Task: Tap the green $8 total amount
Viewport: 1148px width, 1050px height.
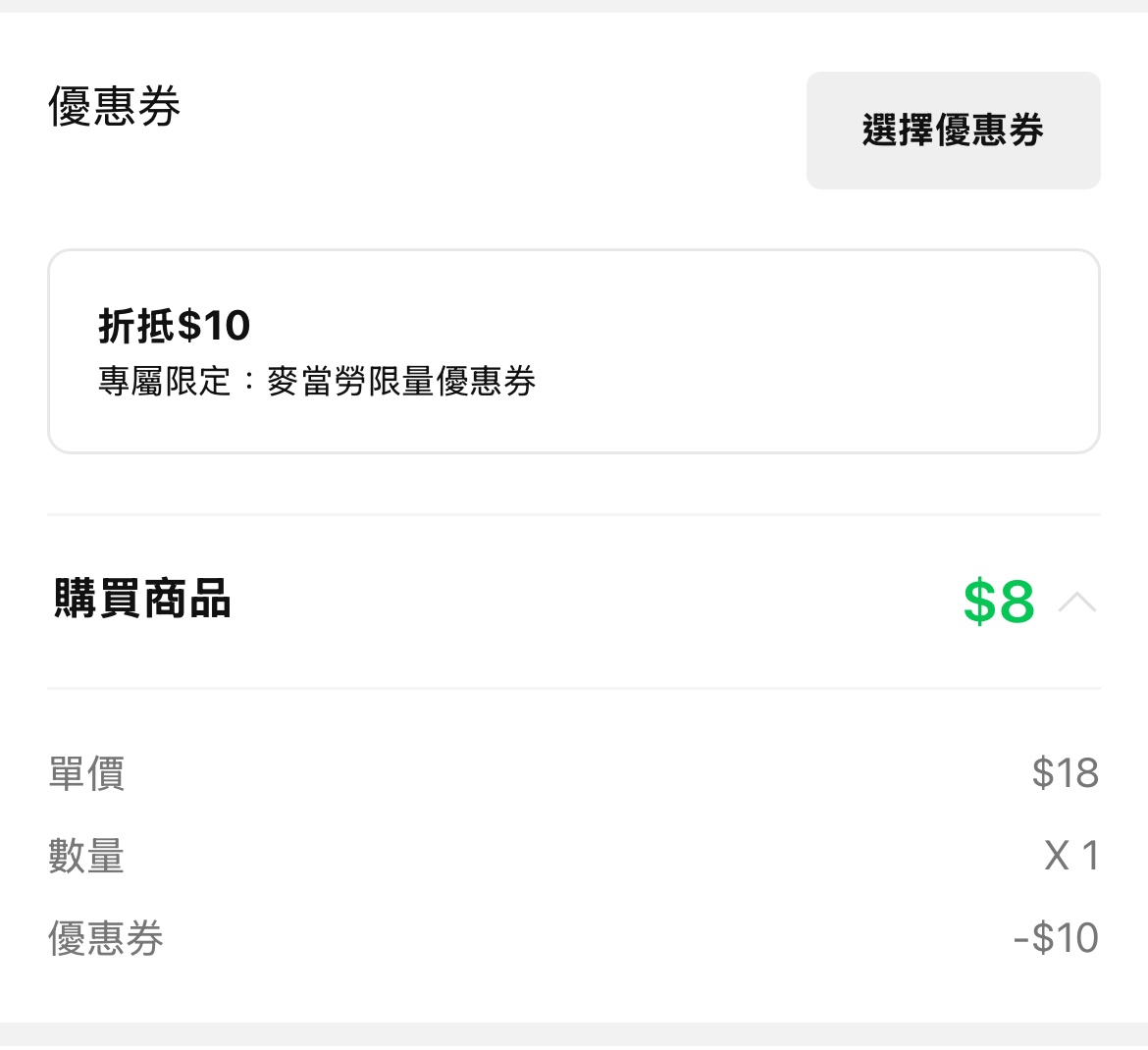Action: pyautogui.click(x=999, y=602)
